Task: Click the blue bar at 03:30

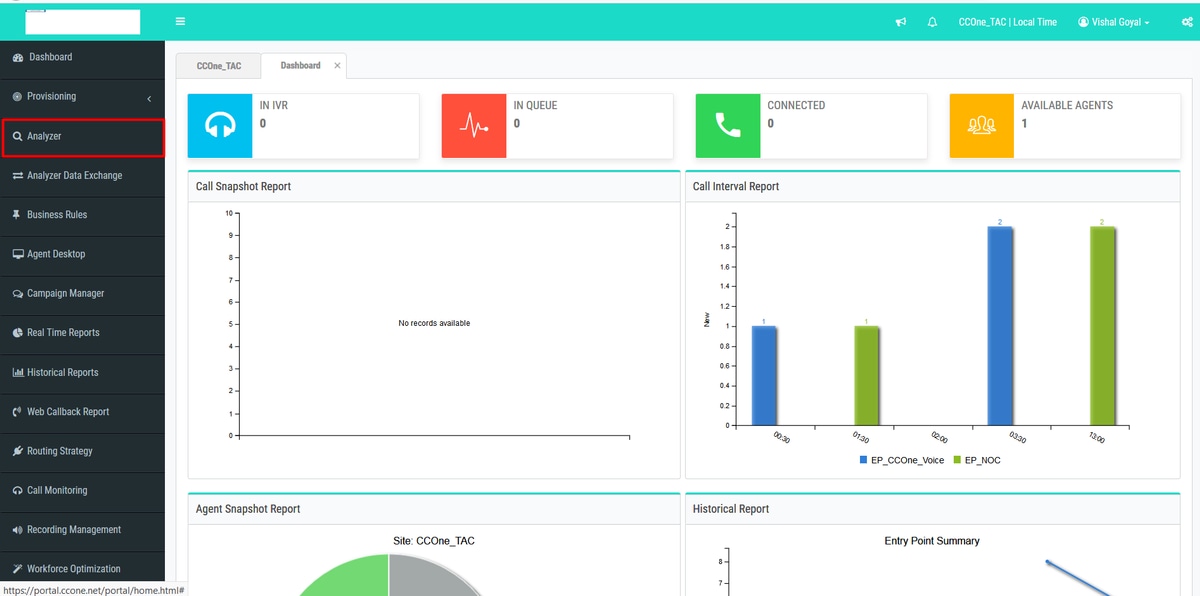Action: (1000, 326)
